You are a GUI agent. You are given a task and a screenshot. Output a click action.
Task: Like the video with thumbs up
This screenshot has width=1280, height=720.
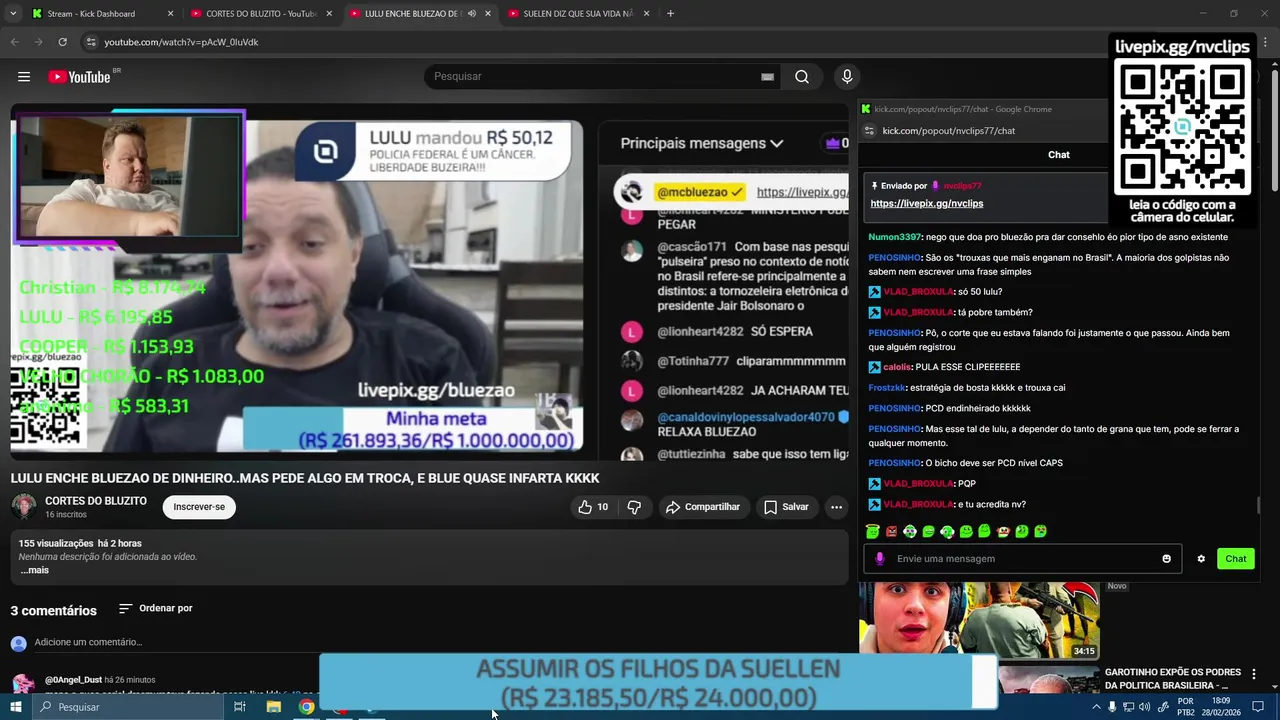click(x=593, y=507)
